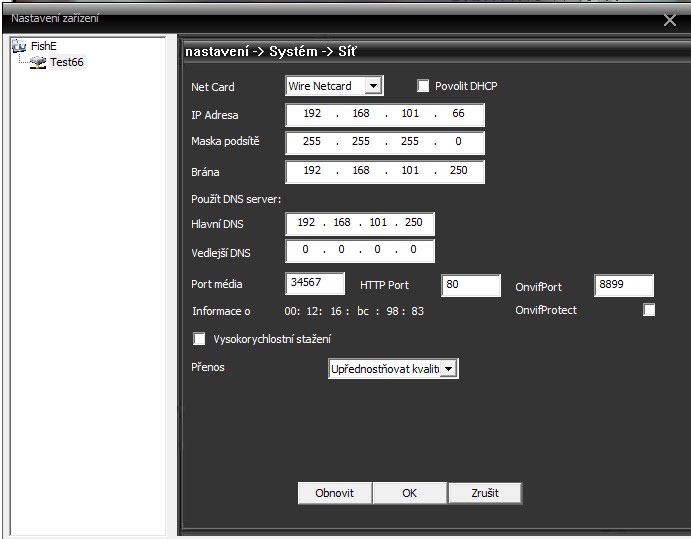Viewport: 691px width, 539px height.
Task: Click the Port média field 34567
Action: (x=315, y=283)
